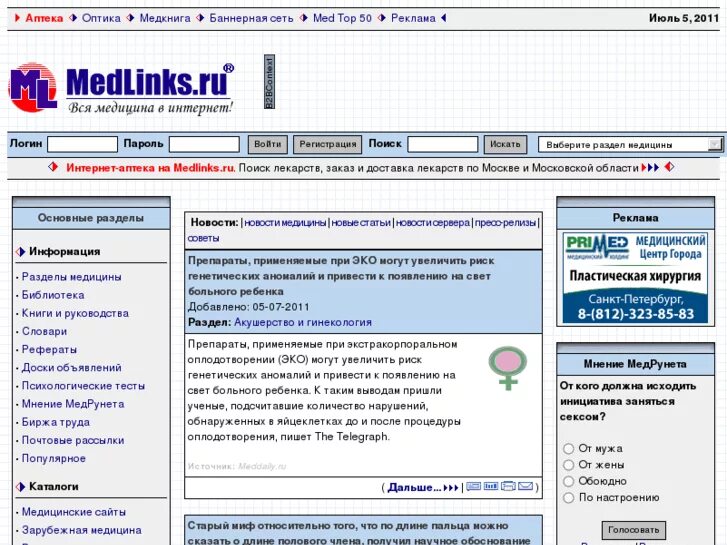
Task: Open the Психологические тесты sidebar link
Action: [x=83, y=385]
